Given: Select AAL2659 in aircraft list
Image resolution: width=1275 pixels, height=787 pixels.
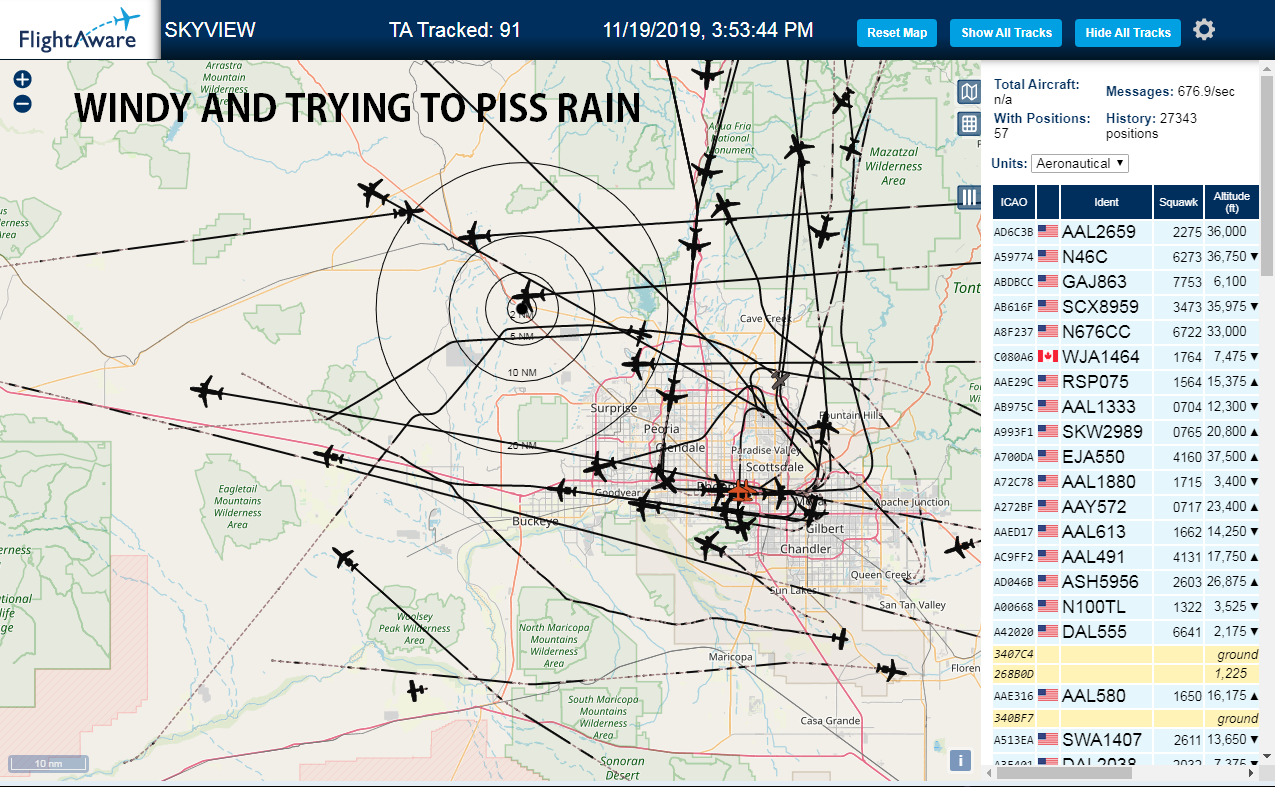Looking at the screenshot, I should click(1126, 231).
